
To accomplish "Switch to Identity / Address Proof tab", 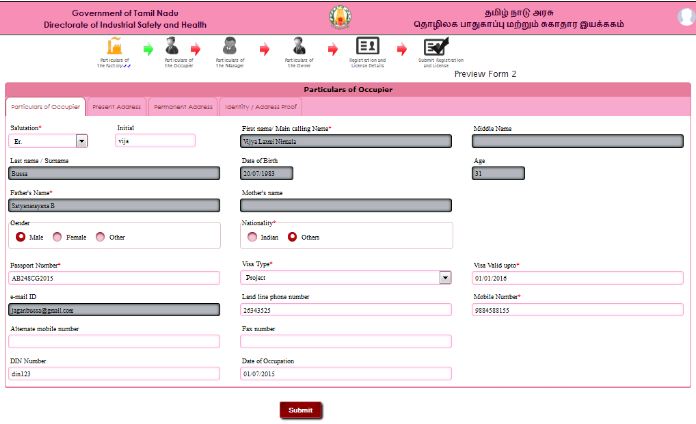I will click(x=261, y=107).
